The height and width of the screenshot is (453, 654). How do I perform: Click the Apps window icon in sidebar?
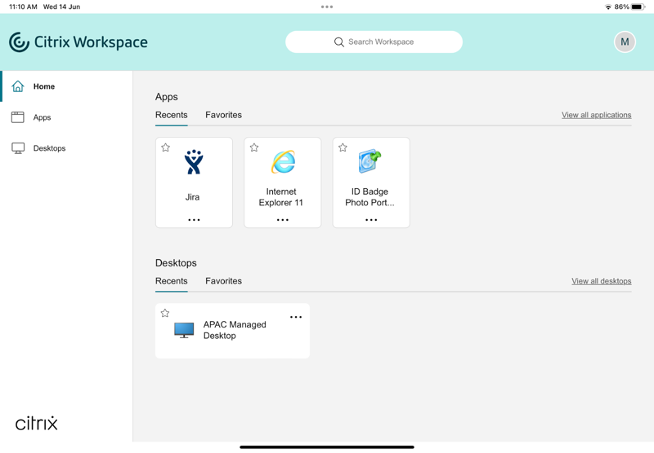(x=18, y=117)
